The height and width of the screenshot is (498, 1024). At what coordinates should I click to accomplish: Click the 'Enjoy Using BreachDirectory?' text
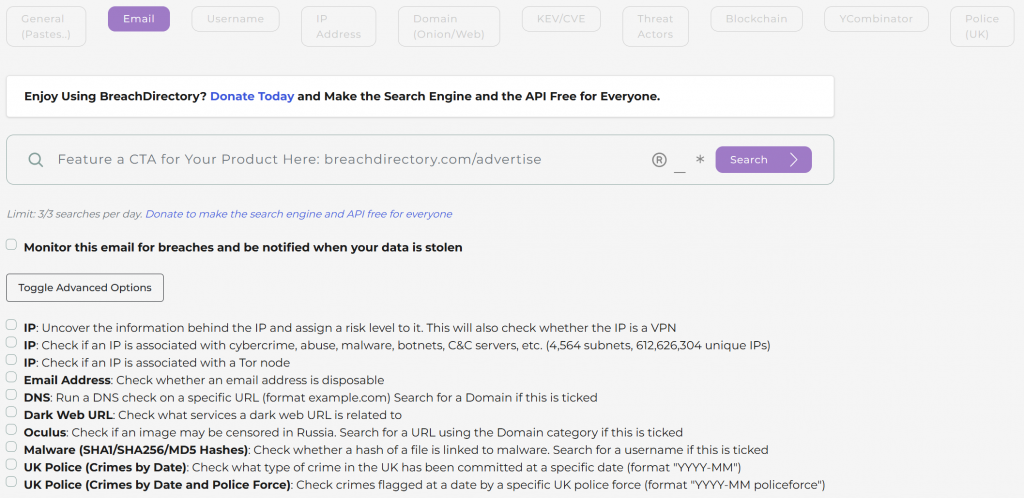click(116, 97)
